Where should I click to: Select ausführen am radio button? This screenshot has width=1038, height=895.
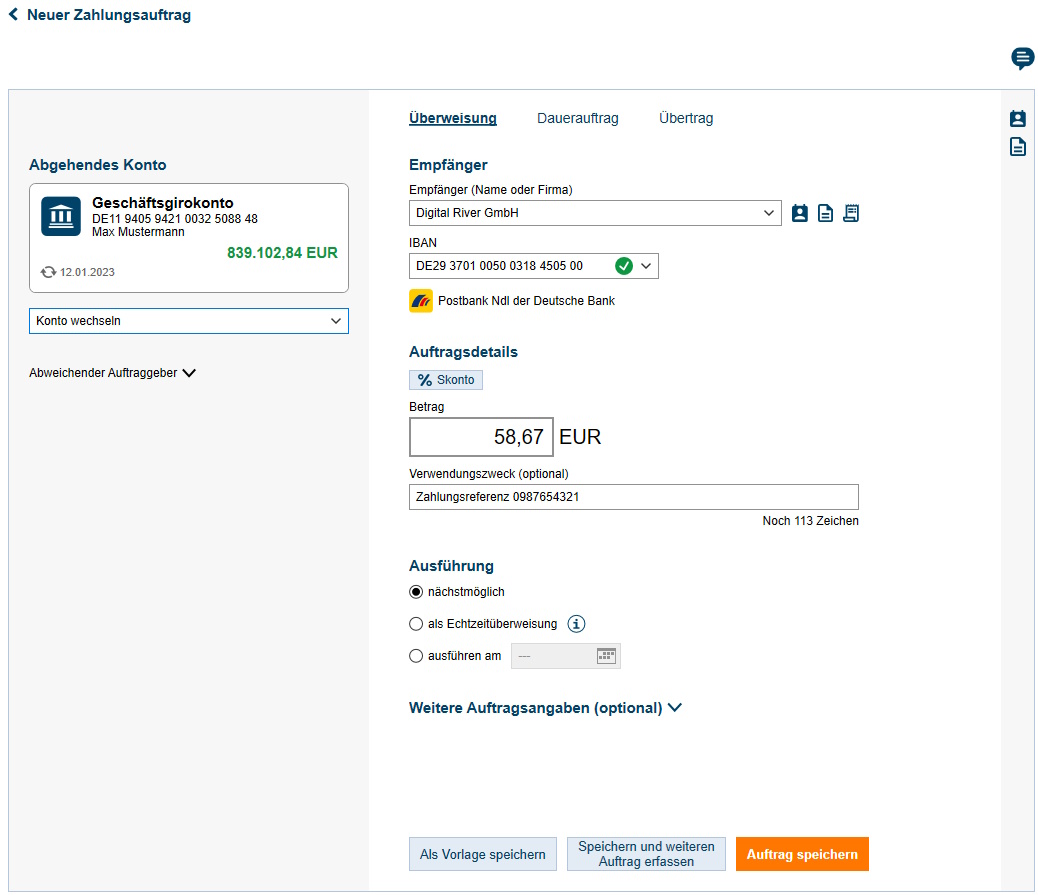(x=416, y=656)
